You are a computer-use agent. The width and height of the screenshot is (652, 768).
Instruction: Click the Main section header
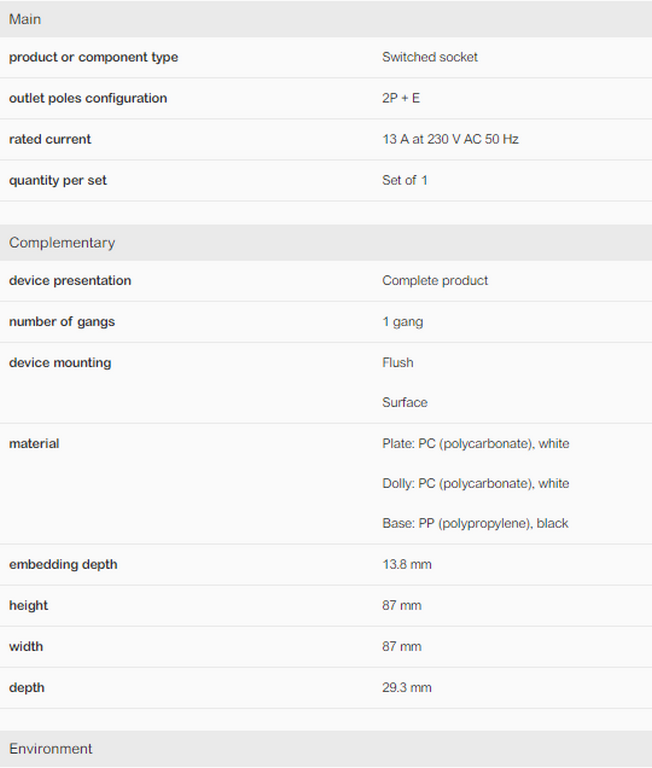25,19
